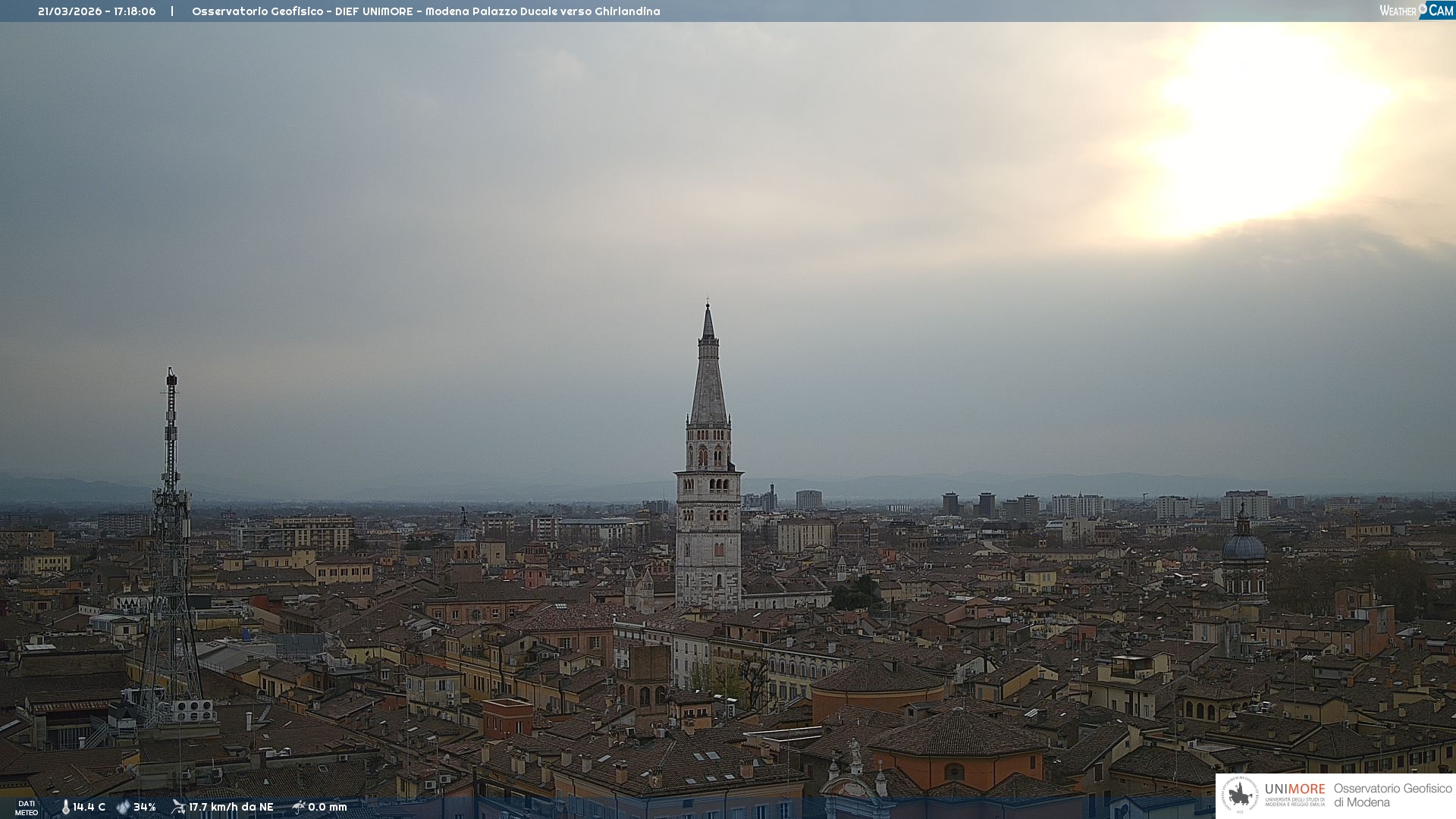Click the UNIMORE university seal emblem

(1241, 795)
